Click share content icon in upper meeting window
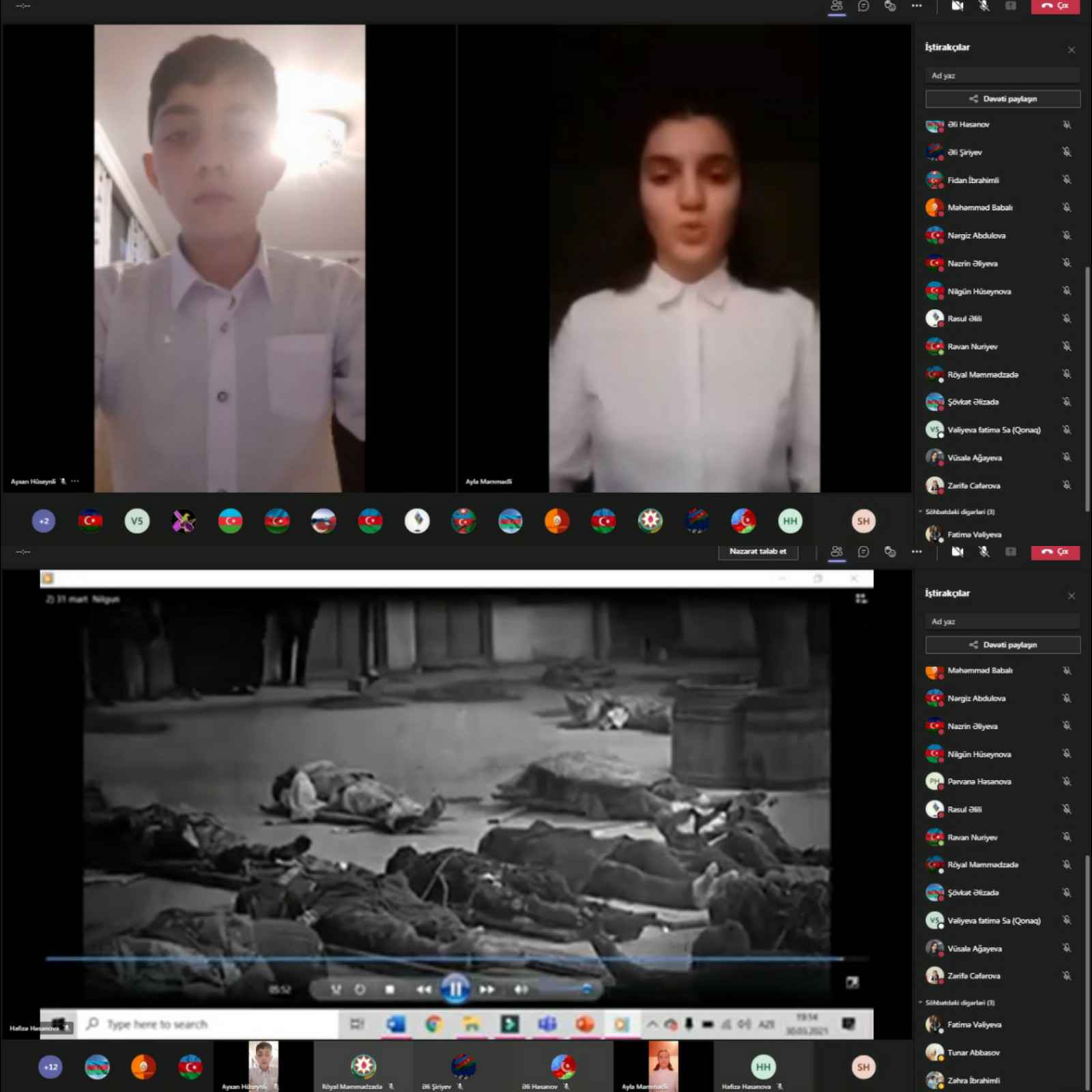 (x=1011, y=6)
